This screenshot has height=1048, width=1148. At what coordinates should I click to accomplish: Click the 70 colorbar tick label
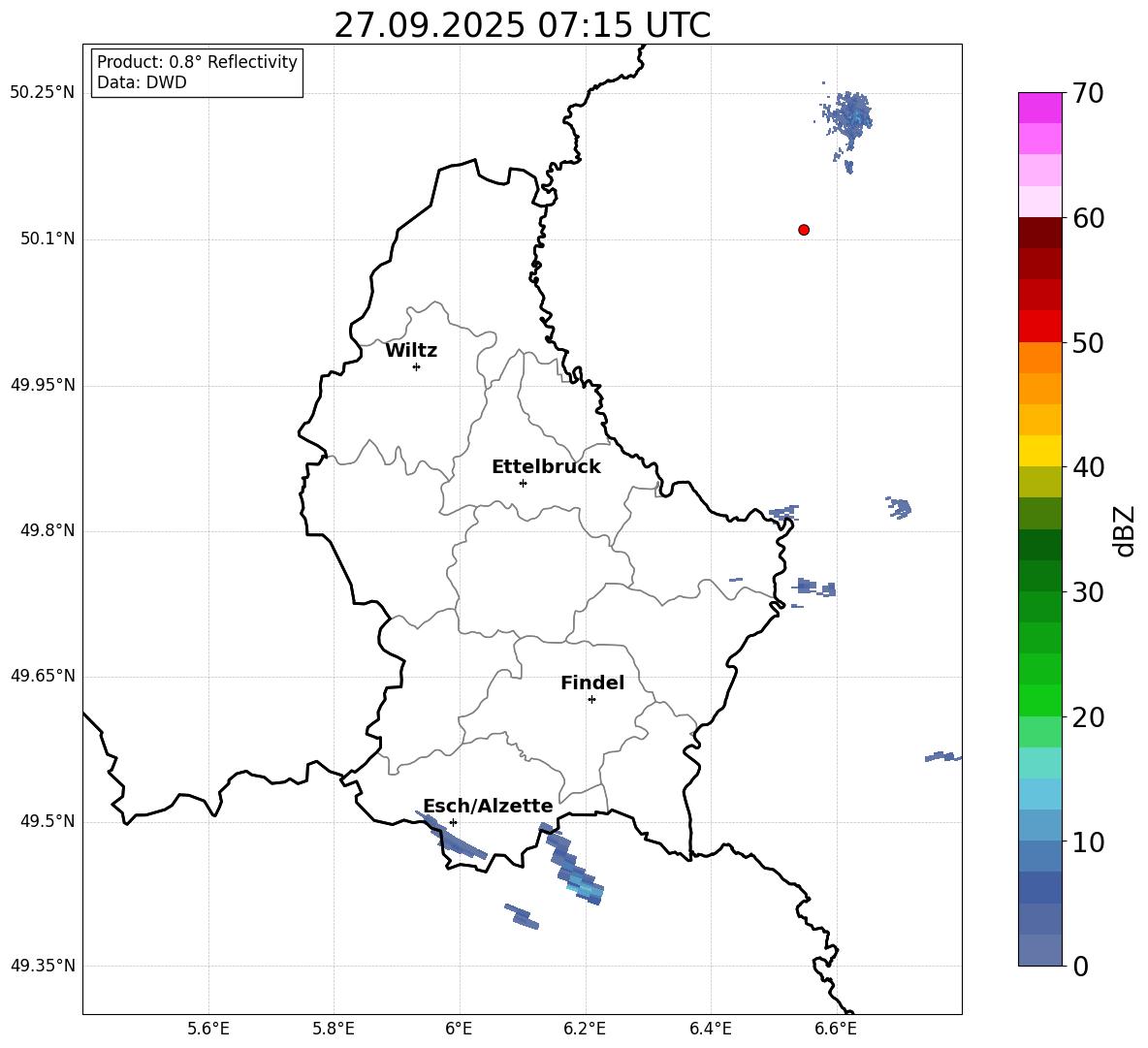coord(1088,94)
